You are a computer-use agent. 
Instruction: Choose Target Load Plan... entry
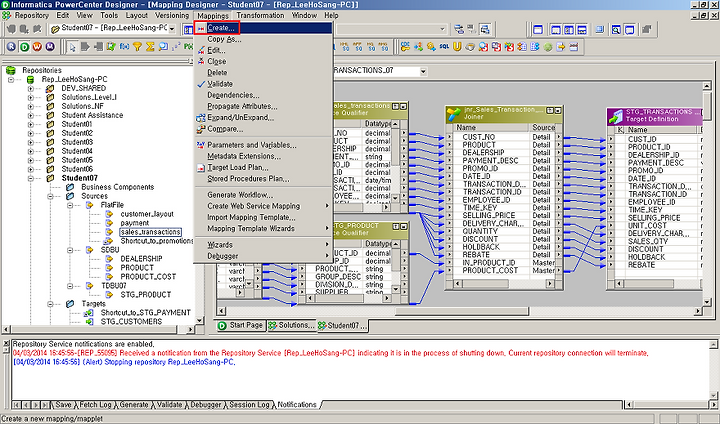(264, 168)
